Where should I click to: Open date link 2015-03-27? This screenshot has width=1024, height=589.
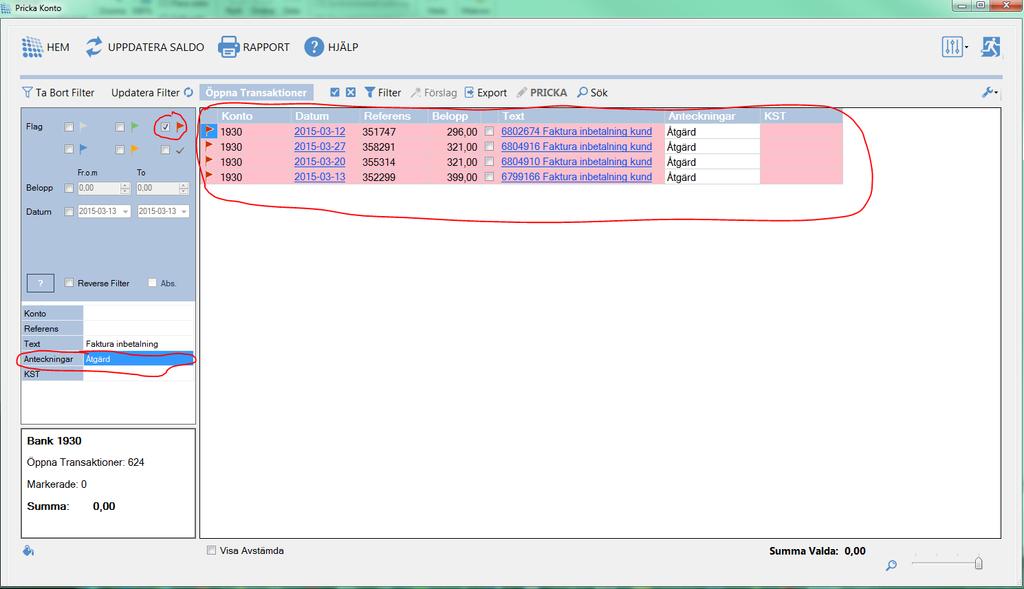point(319,146)
